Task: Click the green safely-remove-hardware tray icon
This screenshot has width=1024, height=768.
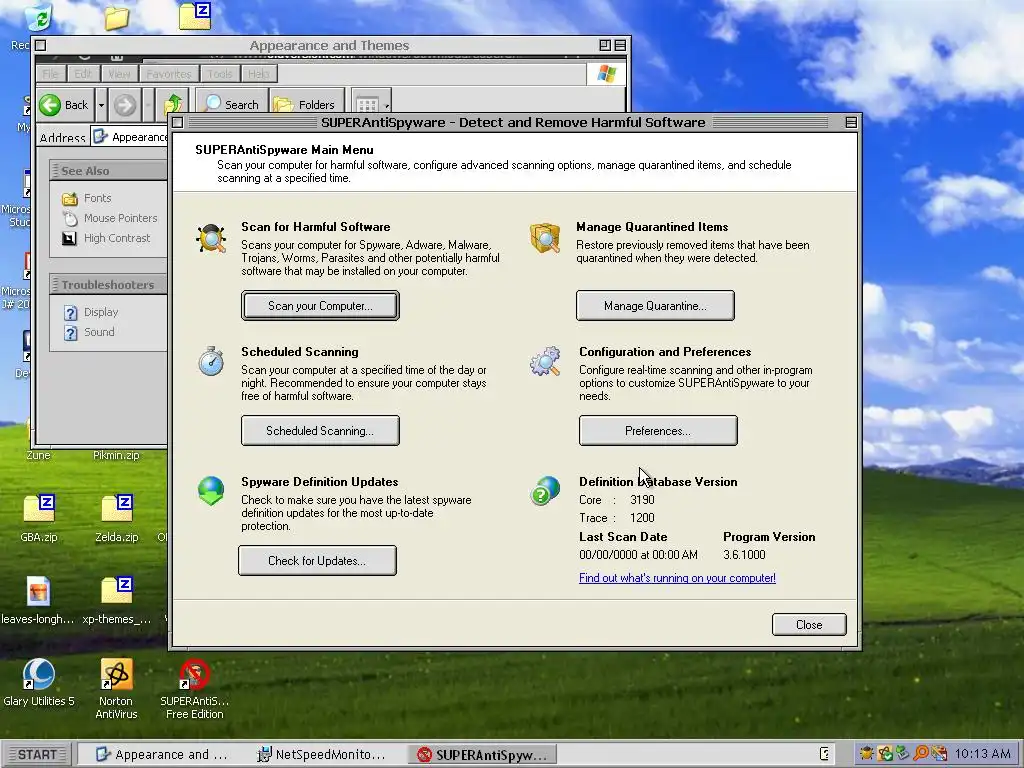Action: tap(903, 754)
